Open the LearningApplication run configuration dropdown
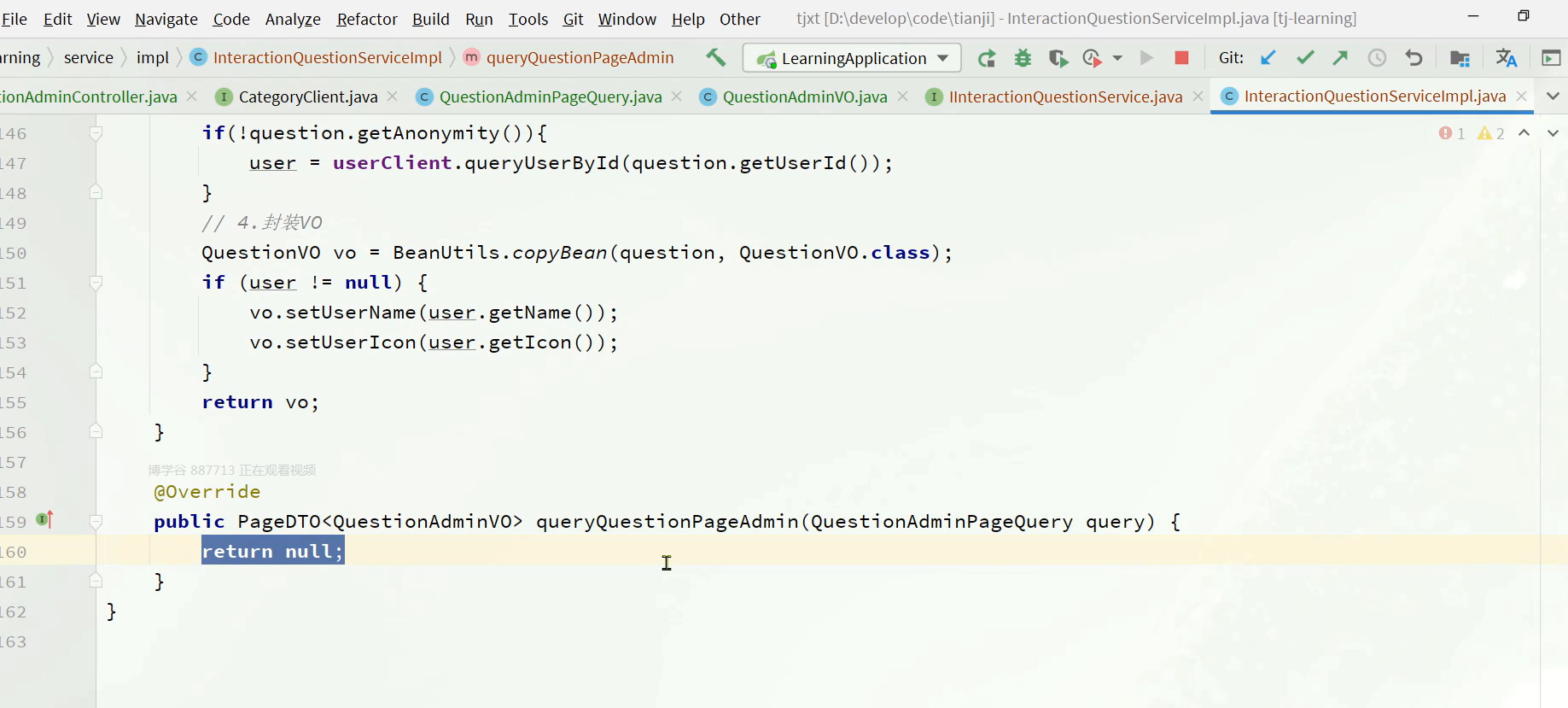The image size is (1568, 708). (852, 58)
